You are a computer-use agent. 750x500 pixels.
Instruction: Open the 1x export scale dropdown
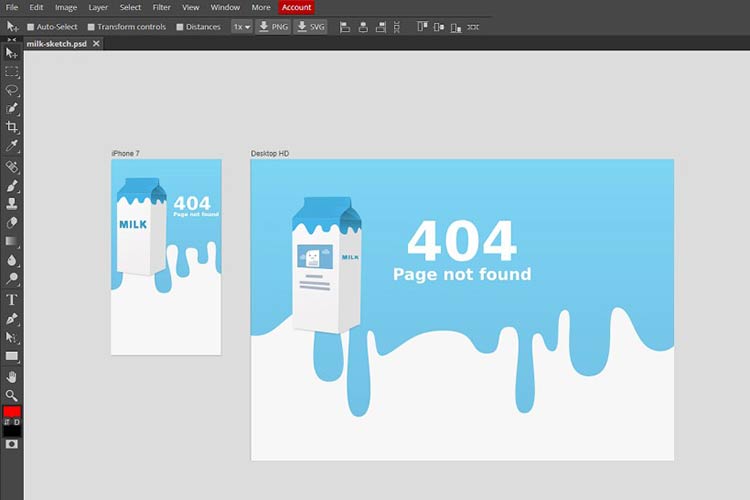[x=241, y=27]
